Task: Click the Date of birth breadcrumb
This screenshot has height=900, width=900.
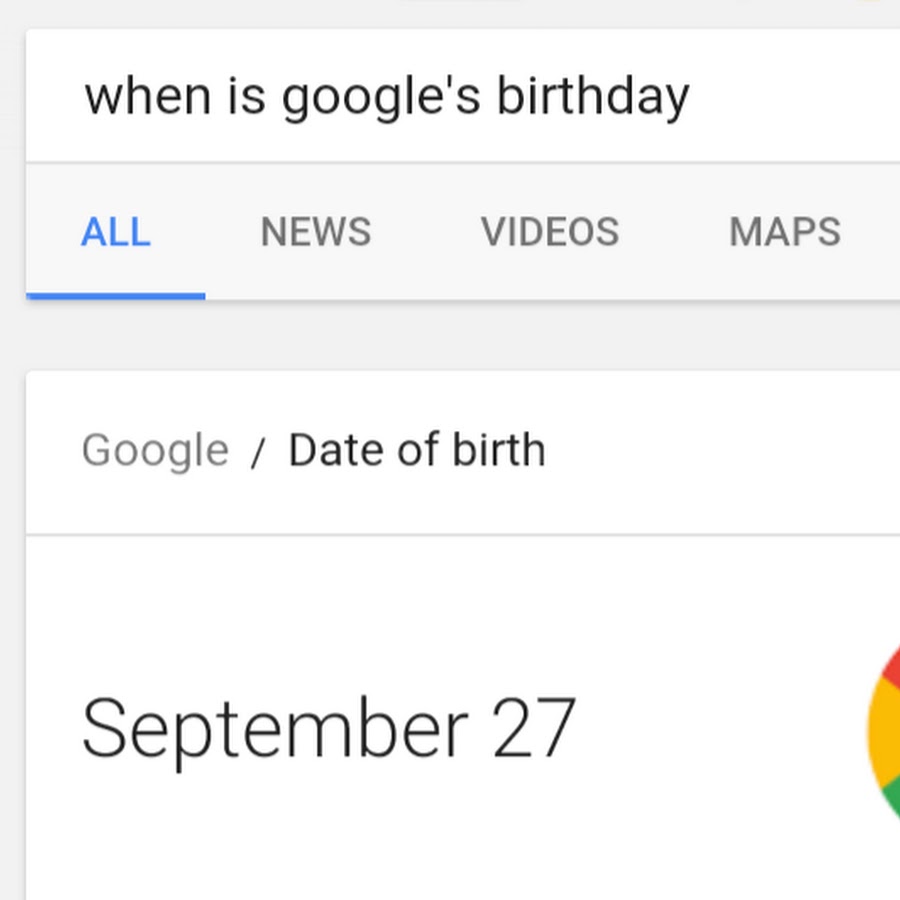Action: pos(417,451)
